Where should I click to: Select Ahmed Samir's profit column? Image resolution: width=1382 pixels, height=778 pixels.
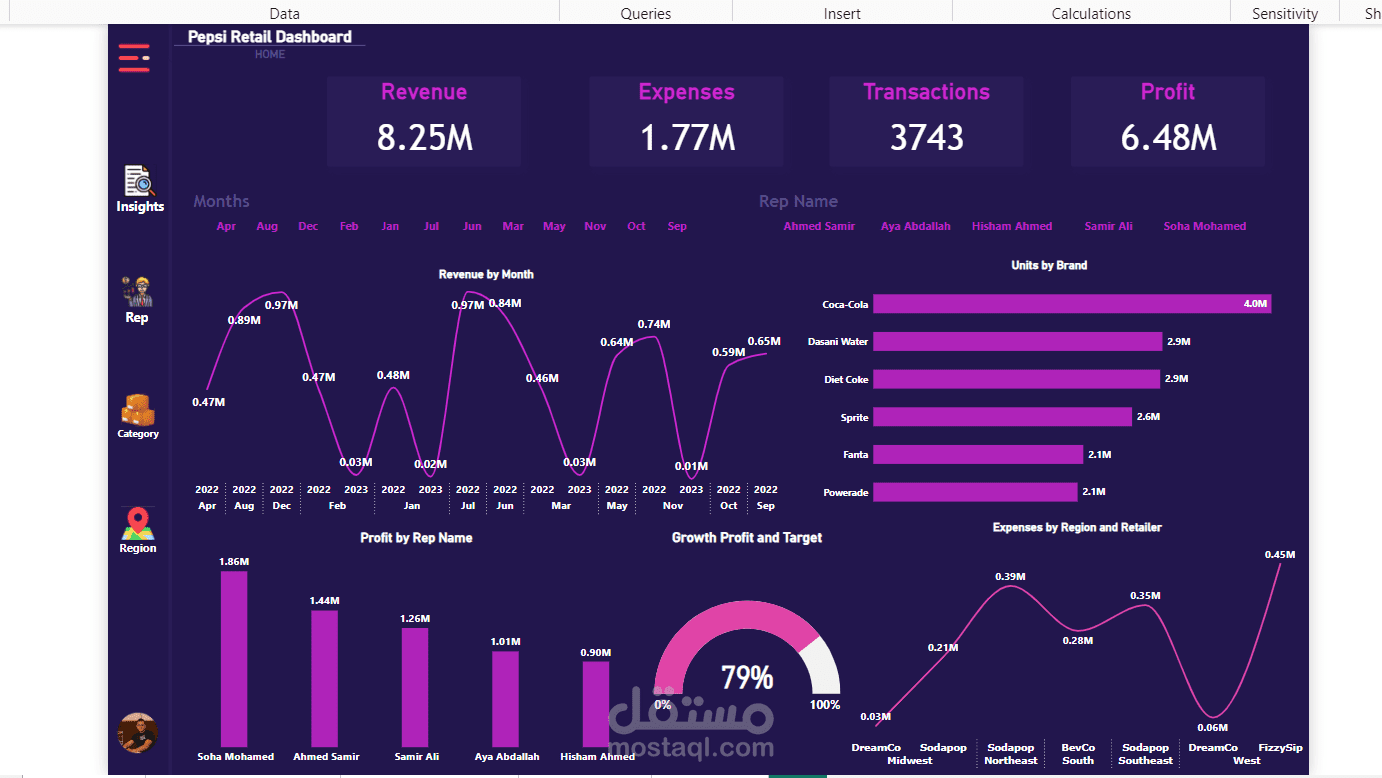pyautogui.click(x=325, y=678)
